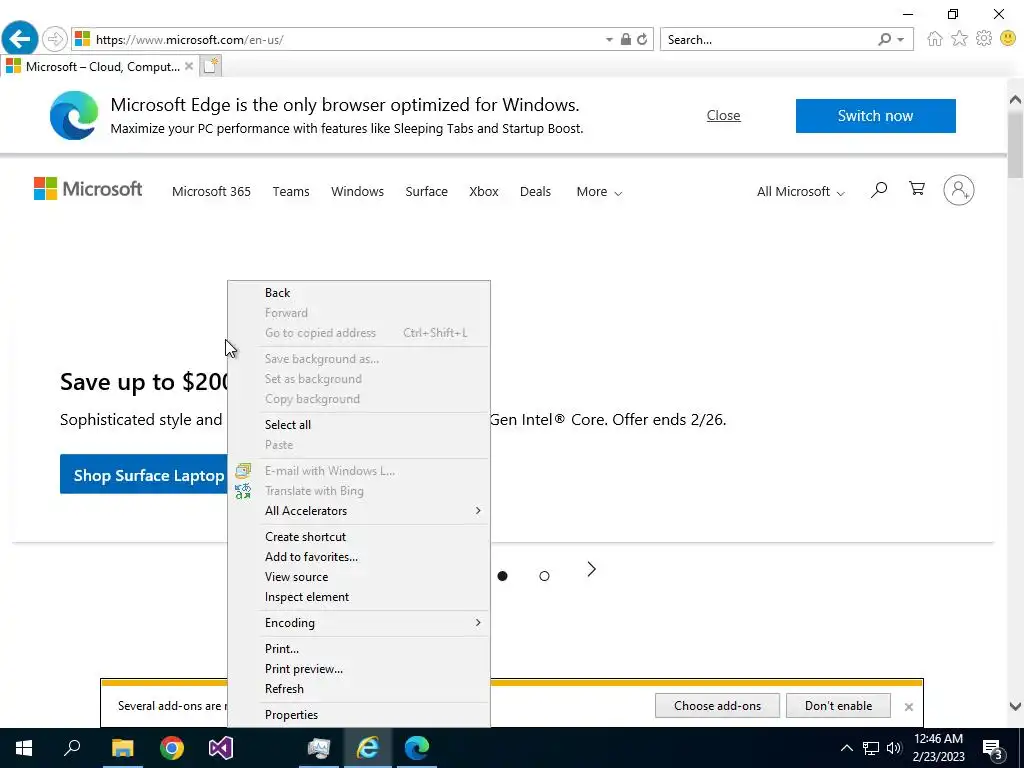Viewport: 1024px width, 768px height.
Task: Choose Add to favorites... in context menu
Action: [359, 557]
